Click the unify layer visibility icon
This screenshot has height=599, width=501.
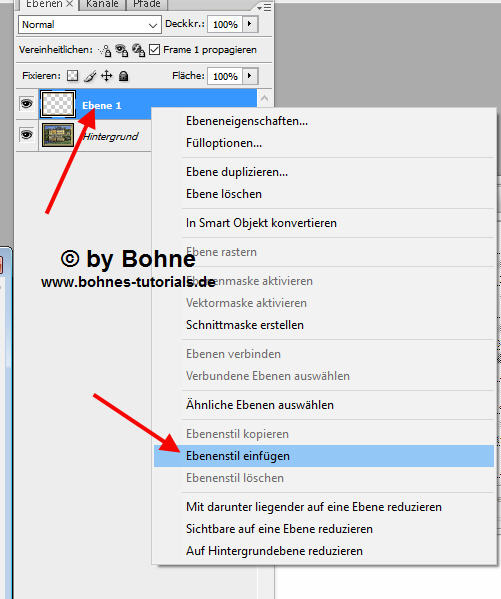coord(122,50)
